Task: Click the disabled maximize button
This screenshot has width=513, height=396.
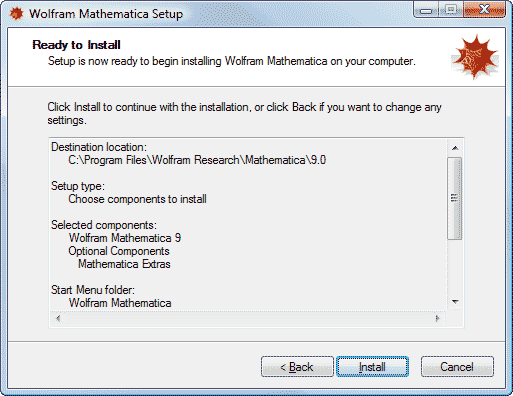Action: (450, 10)
